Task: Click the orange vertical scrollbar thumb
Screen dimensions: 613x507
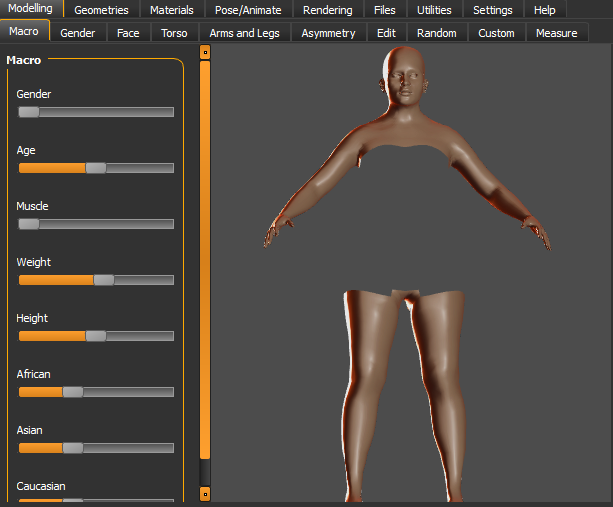Action: pos(205,260)
